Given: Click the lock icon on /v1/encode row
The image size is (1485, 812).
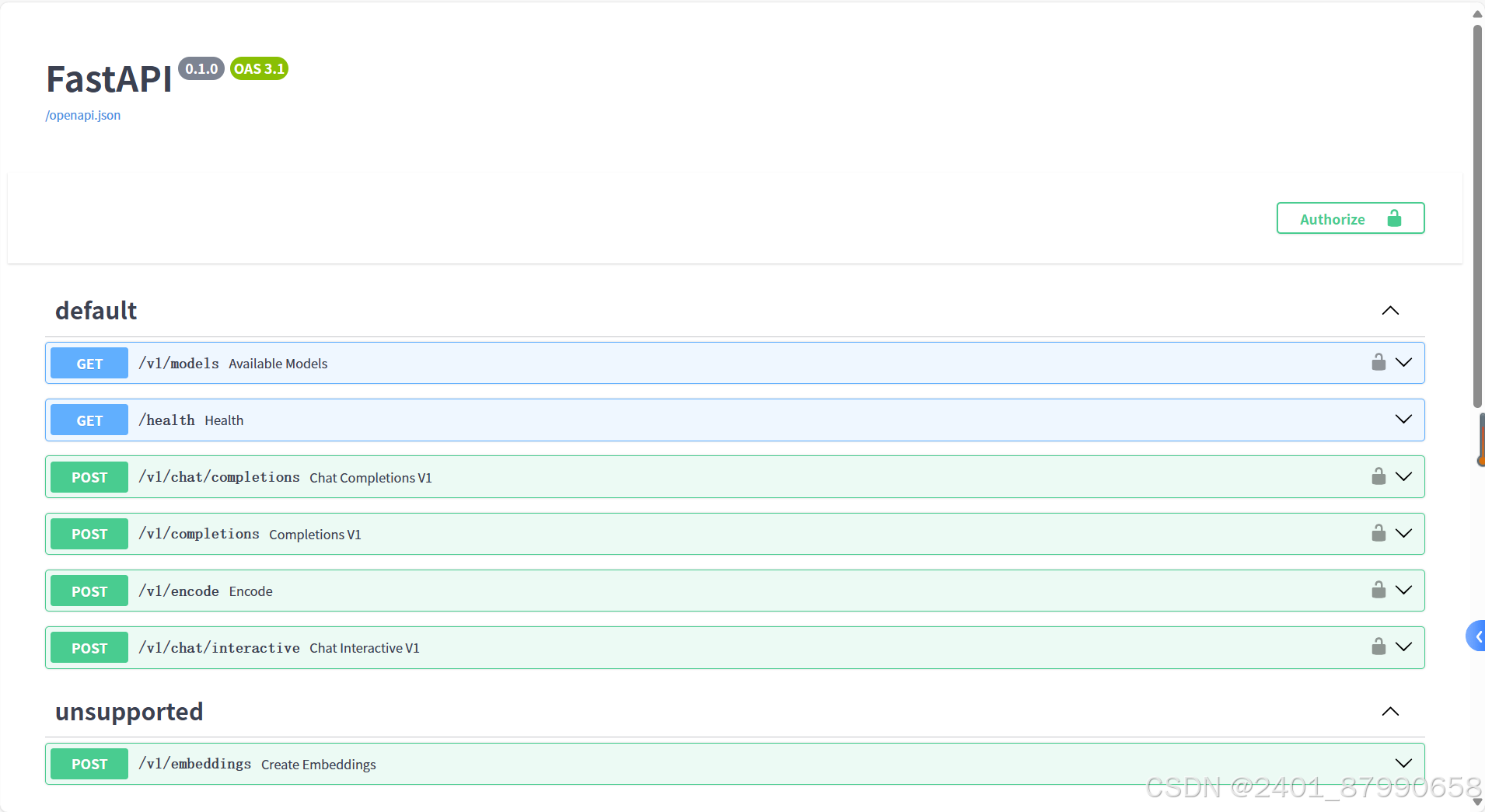Looking at the screenshot, I should (x=1378, y=590).
